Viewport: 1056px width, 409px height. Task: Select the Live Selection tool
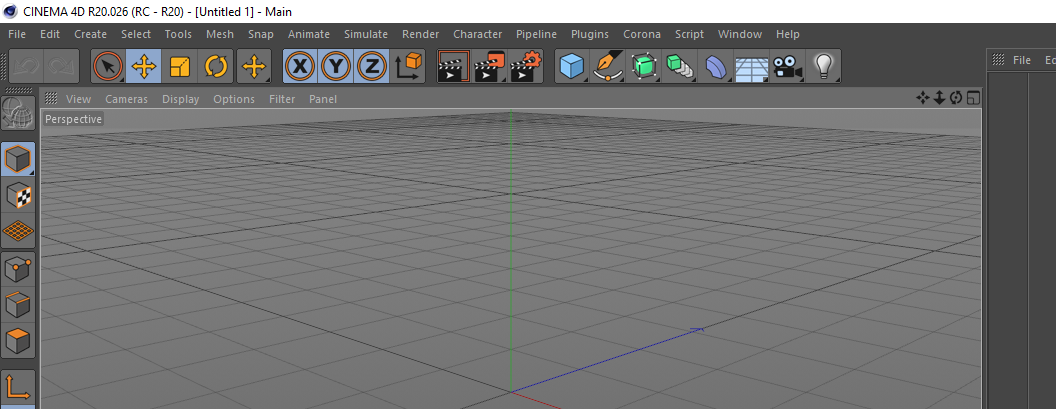pyautogui.click(x=108, y=66)
